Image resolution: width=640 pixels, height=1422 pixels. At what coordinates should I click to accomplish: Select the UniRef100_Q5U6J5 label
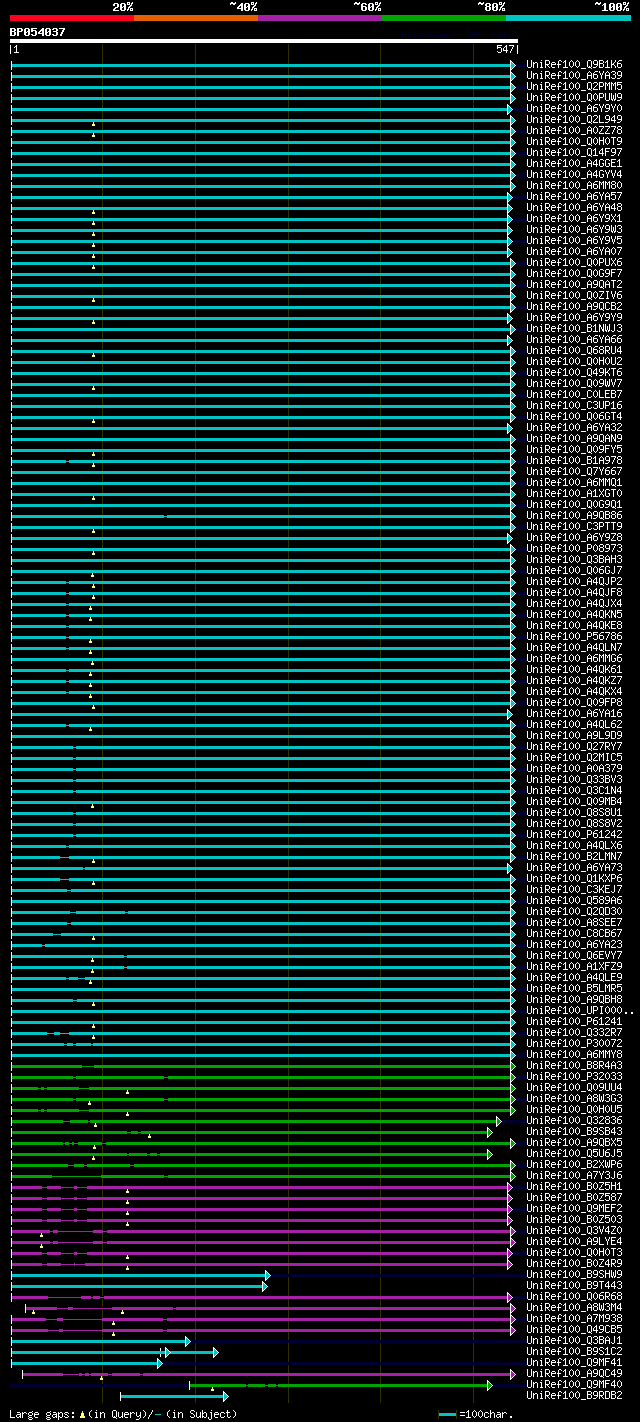coord(574,1153)
